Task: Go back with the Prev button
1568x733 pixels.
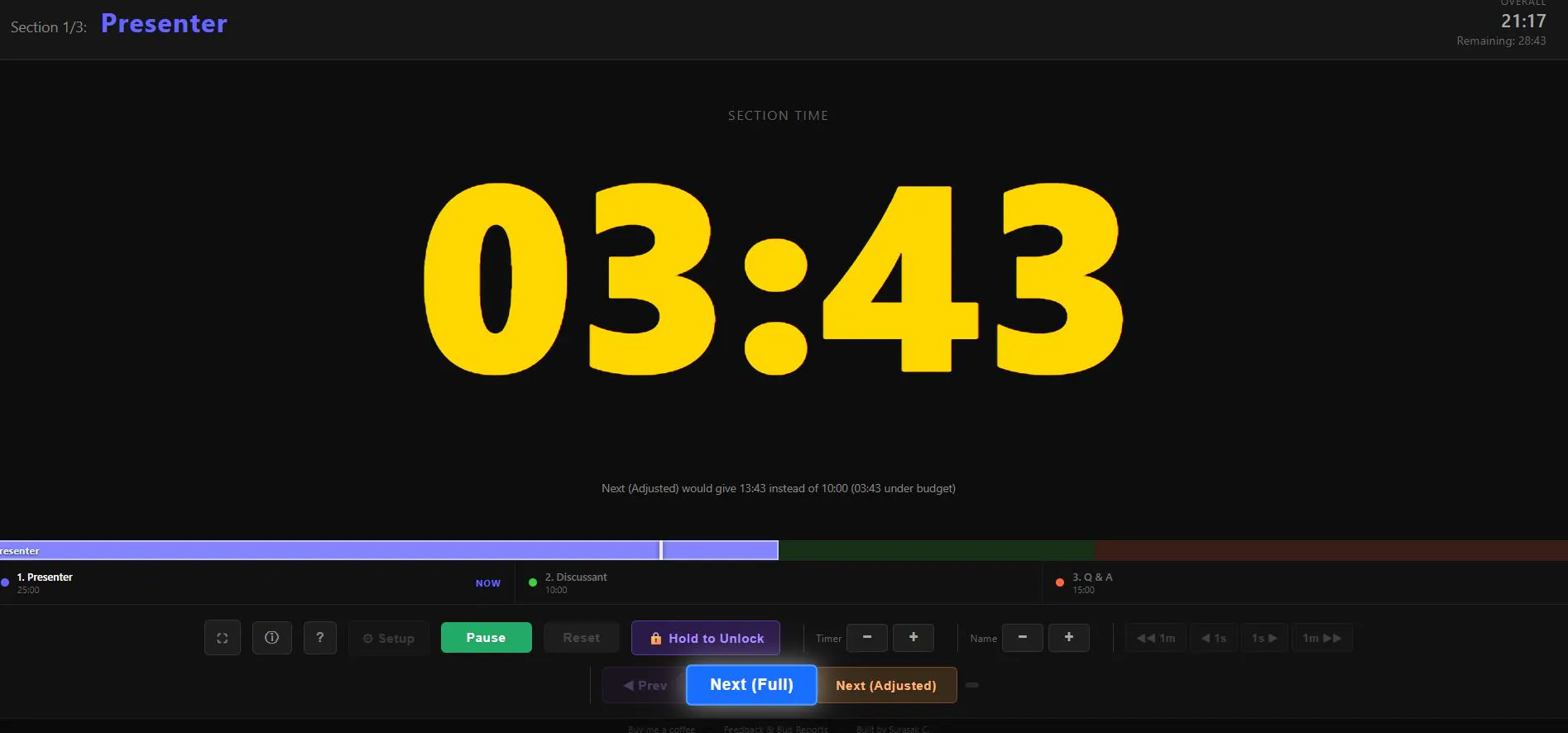Action: click(x=645, y=685)
